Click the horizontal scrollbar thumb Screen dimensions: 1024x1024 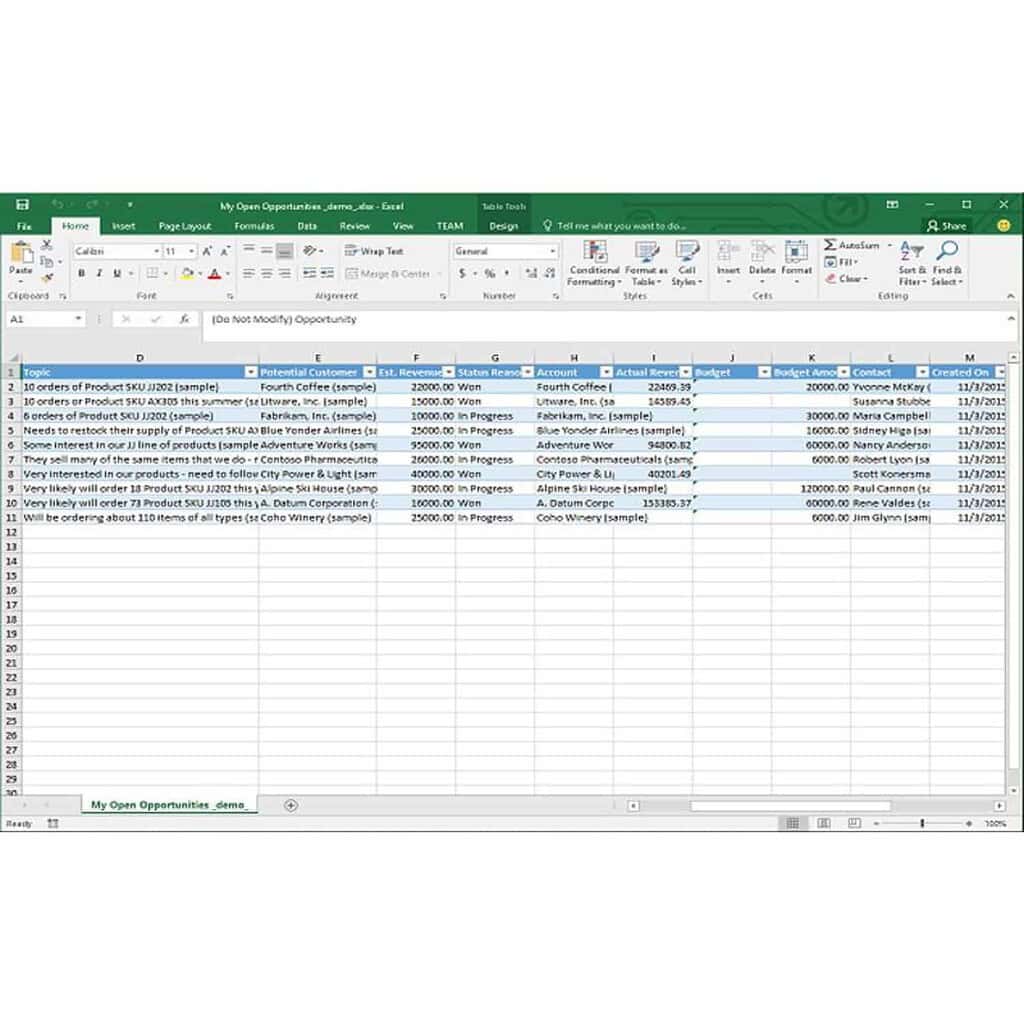pos(791,806)
